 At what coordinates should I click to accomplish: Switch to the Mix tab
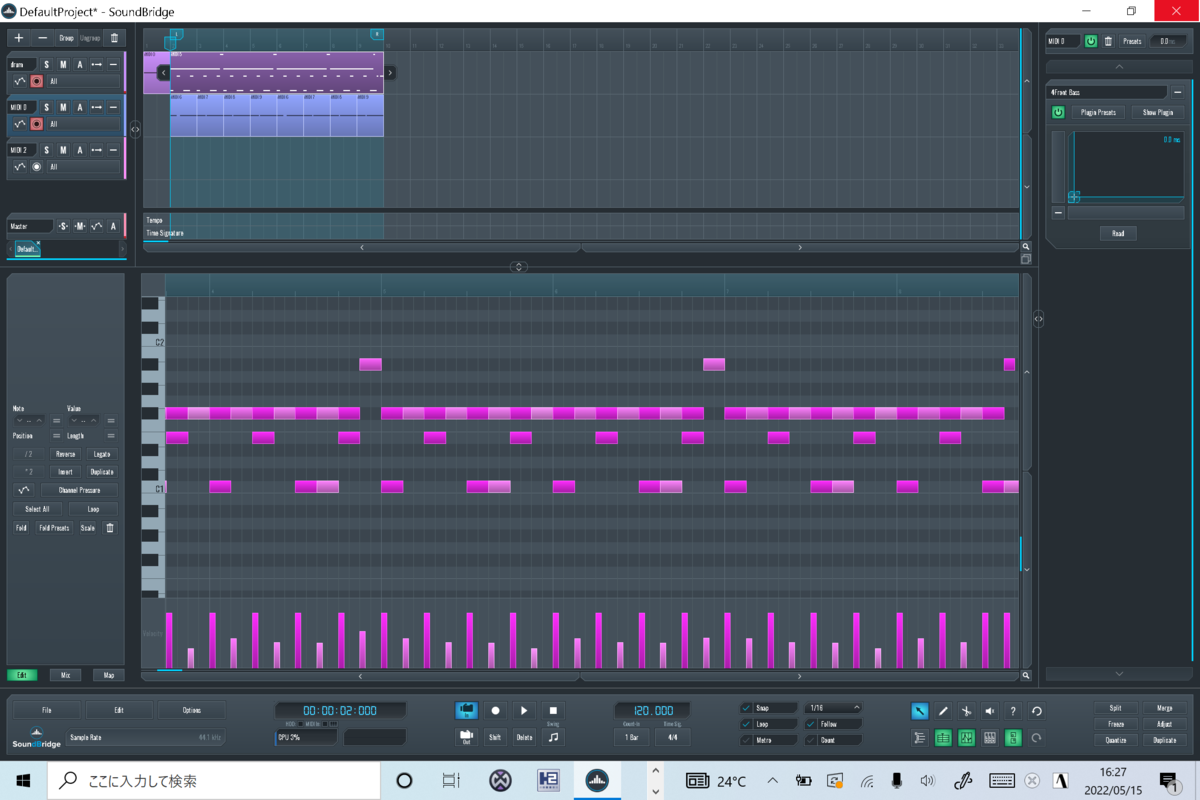[x=65, y=675]
